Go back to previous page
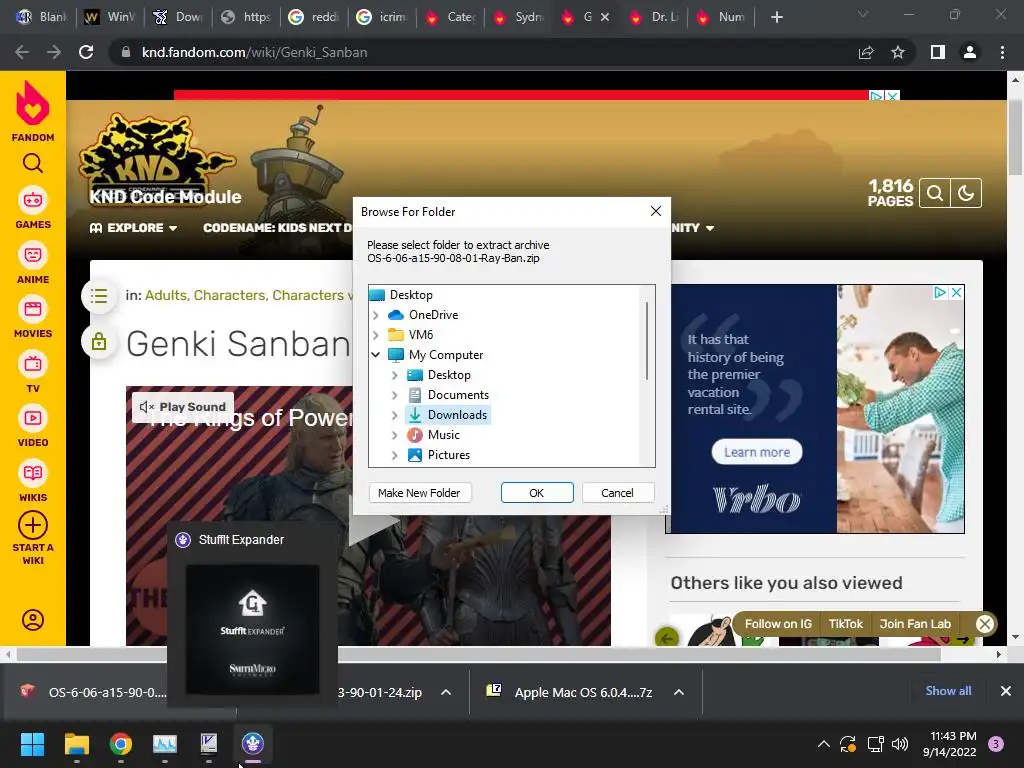 (x=22, y=52)
